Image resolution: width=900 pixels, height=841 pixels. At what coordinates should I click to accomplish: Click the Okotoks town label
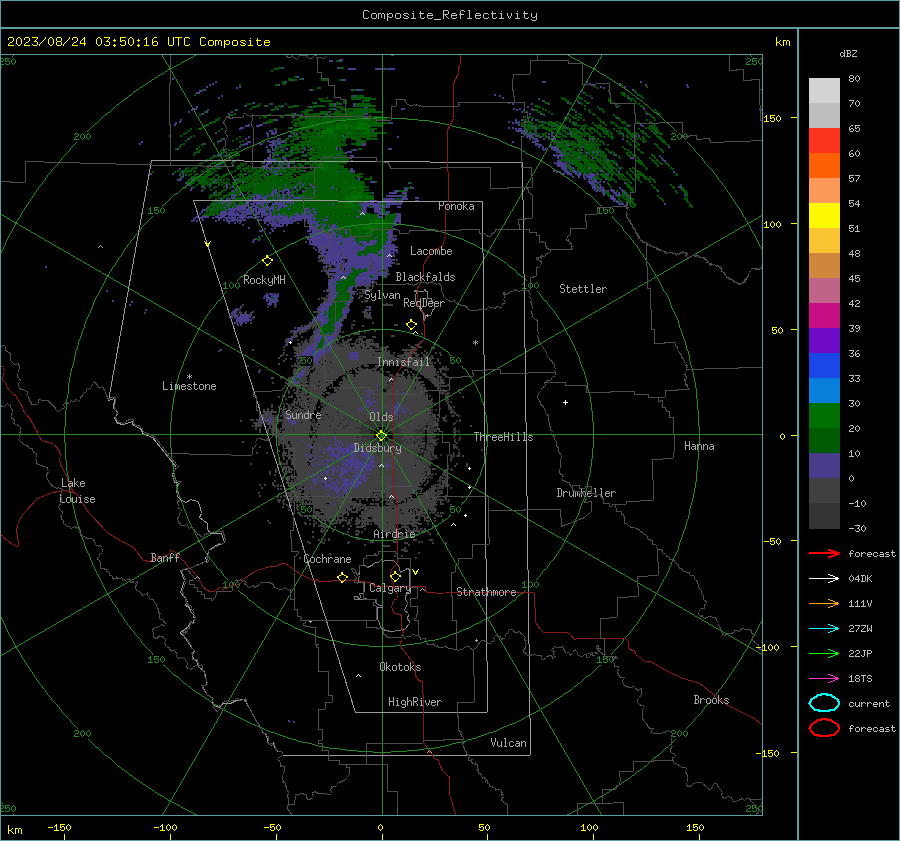(x=400, y=667)
